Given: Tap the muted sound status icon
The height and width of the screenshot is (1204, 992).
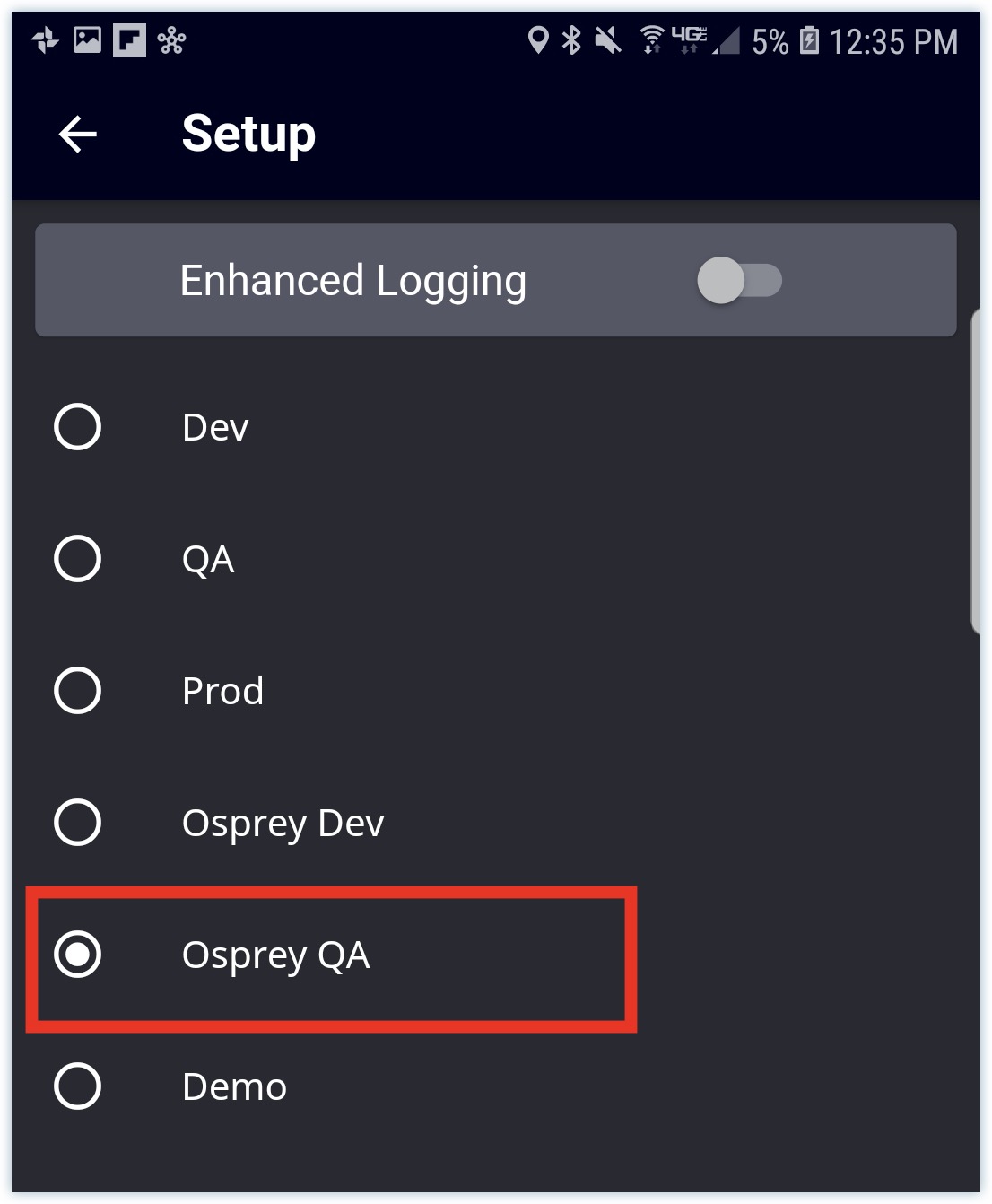Looking at the screenshot, I should tap(608, 40).
